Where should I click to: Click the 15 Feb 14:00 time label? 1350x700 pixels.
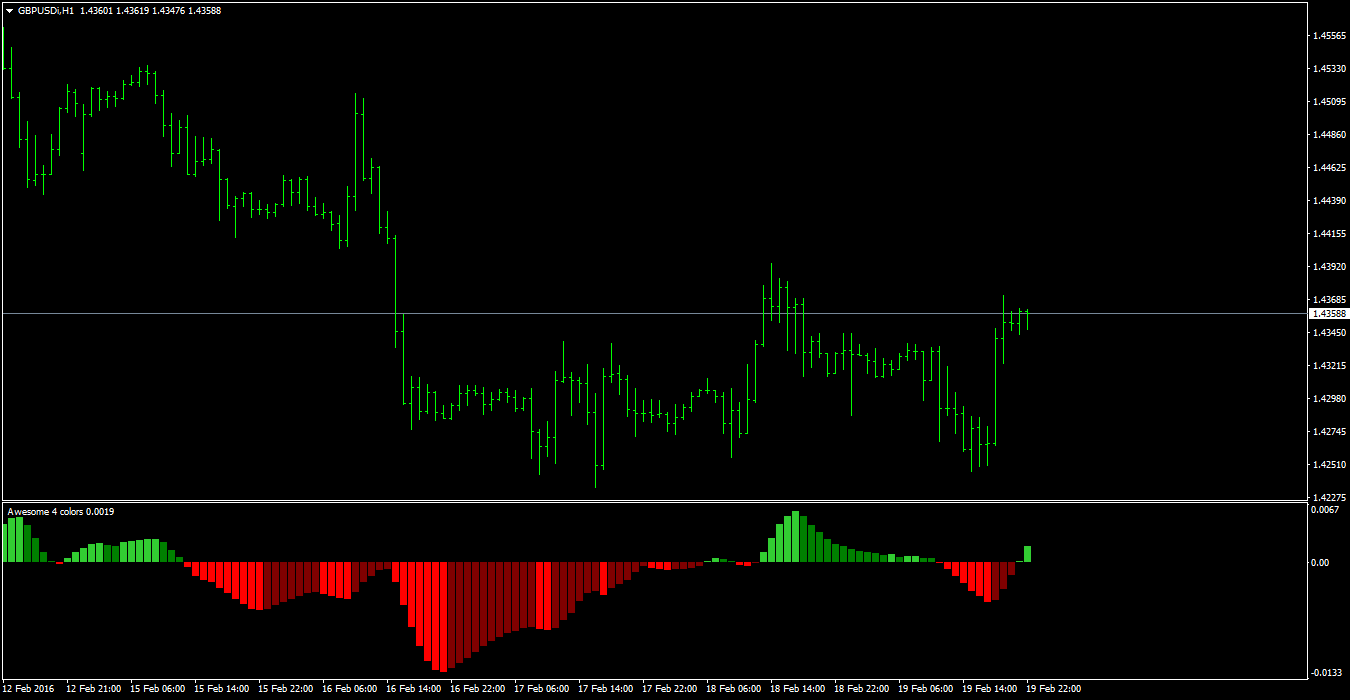222,689
